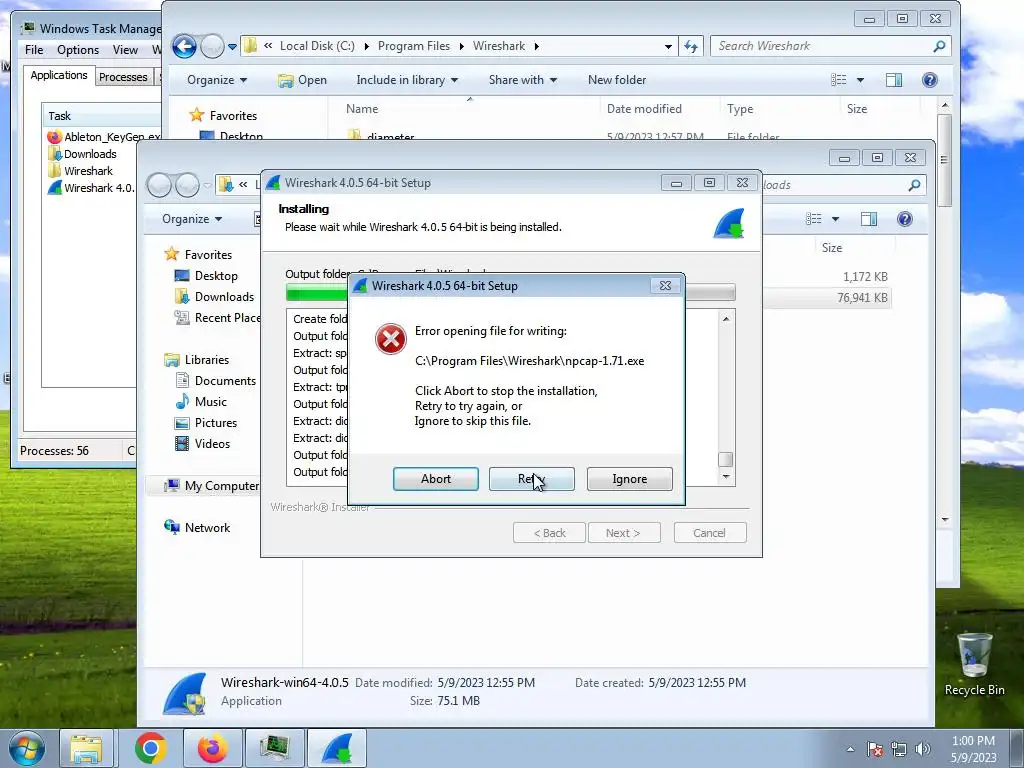Switch to Processes tab in Task Manager

[x=123, y=76]
